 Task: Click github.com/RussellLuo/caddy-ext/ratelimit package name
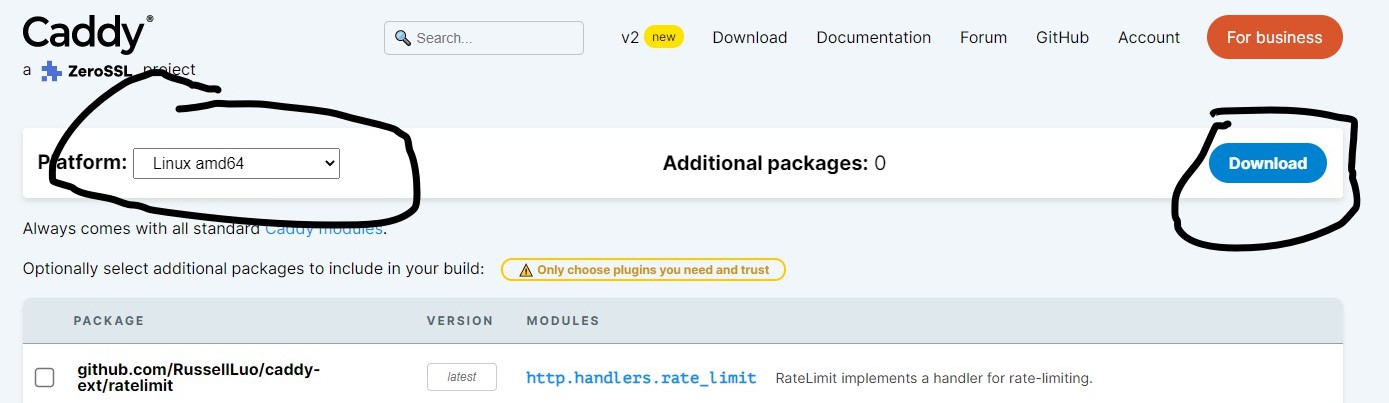coord(199,377)
